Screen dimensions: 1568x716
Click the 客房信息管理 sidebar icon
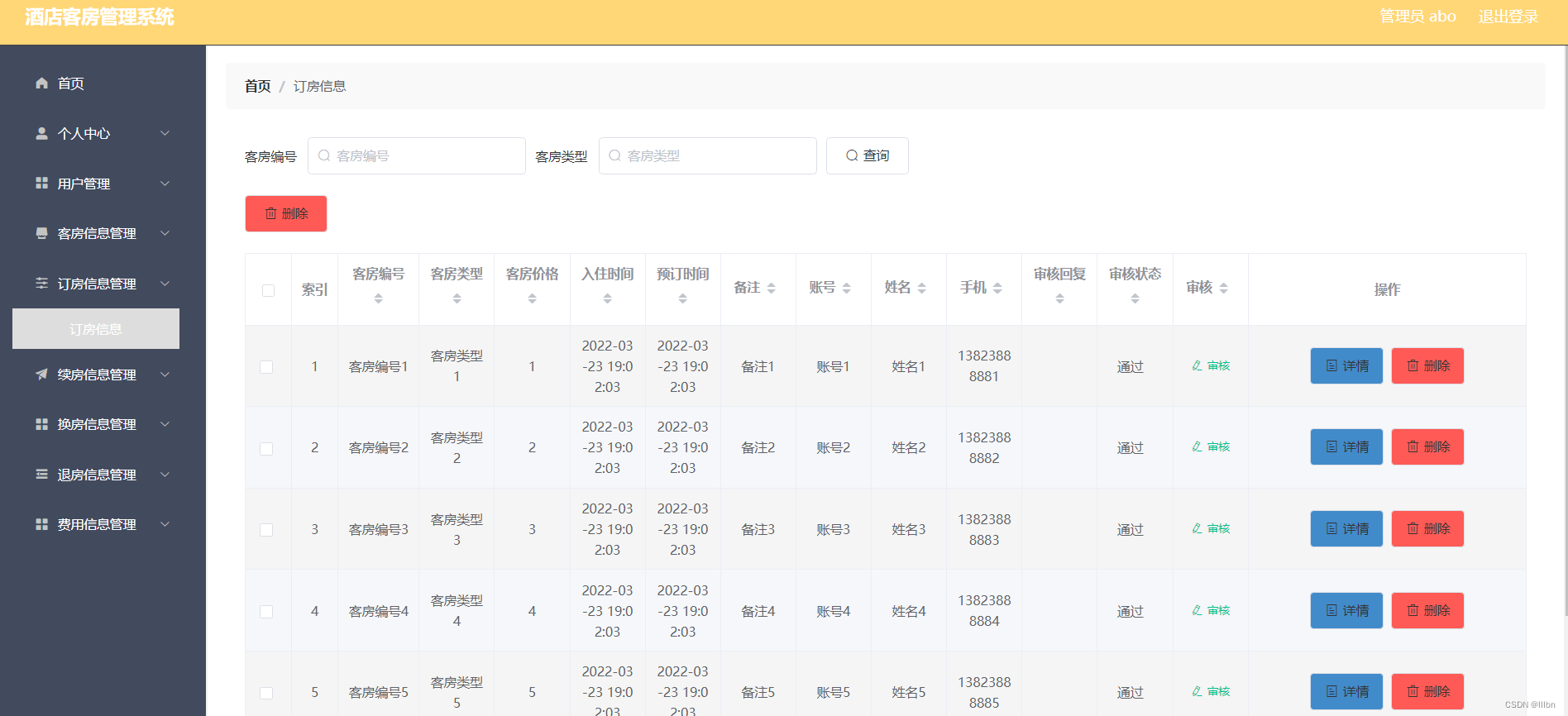(41, 233)
